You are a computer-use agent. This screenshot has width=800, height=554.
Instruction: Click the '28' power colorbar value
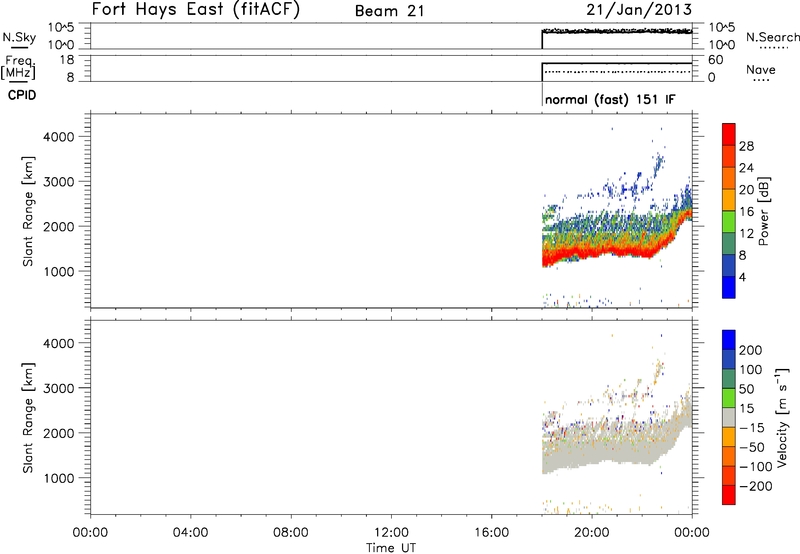pos(746,146)
